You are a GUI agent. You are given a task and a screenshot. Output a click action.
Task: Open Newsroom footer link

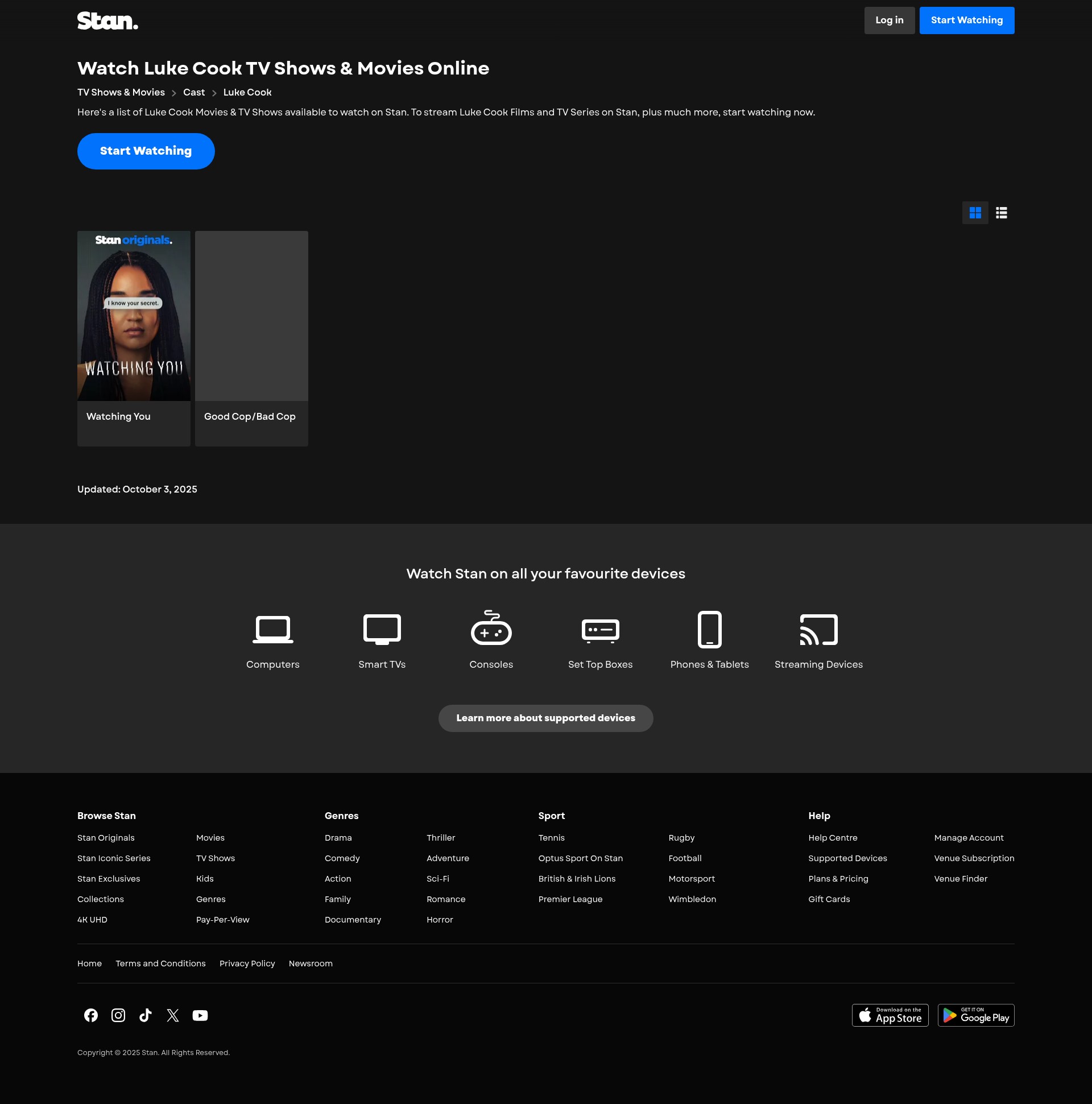point(311,964)
